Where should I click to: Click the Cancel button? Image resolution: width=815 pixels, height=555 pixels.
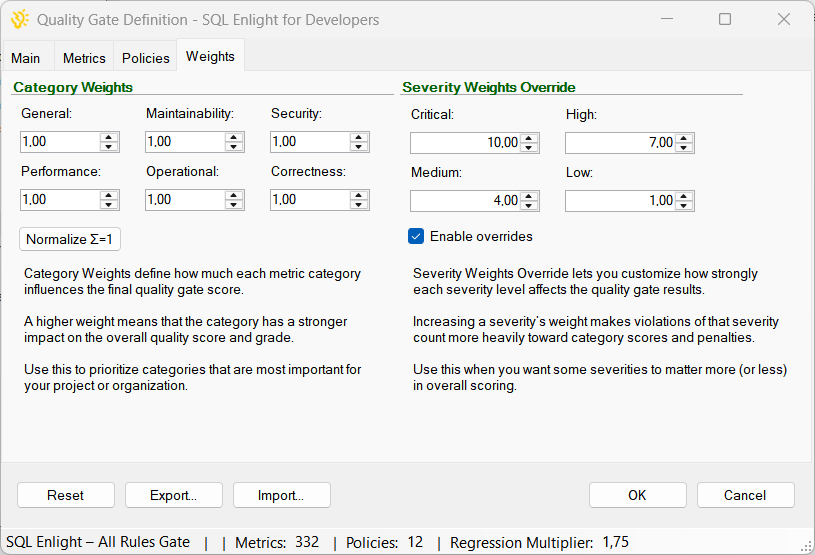[745, 495]
